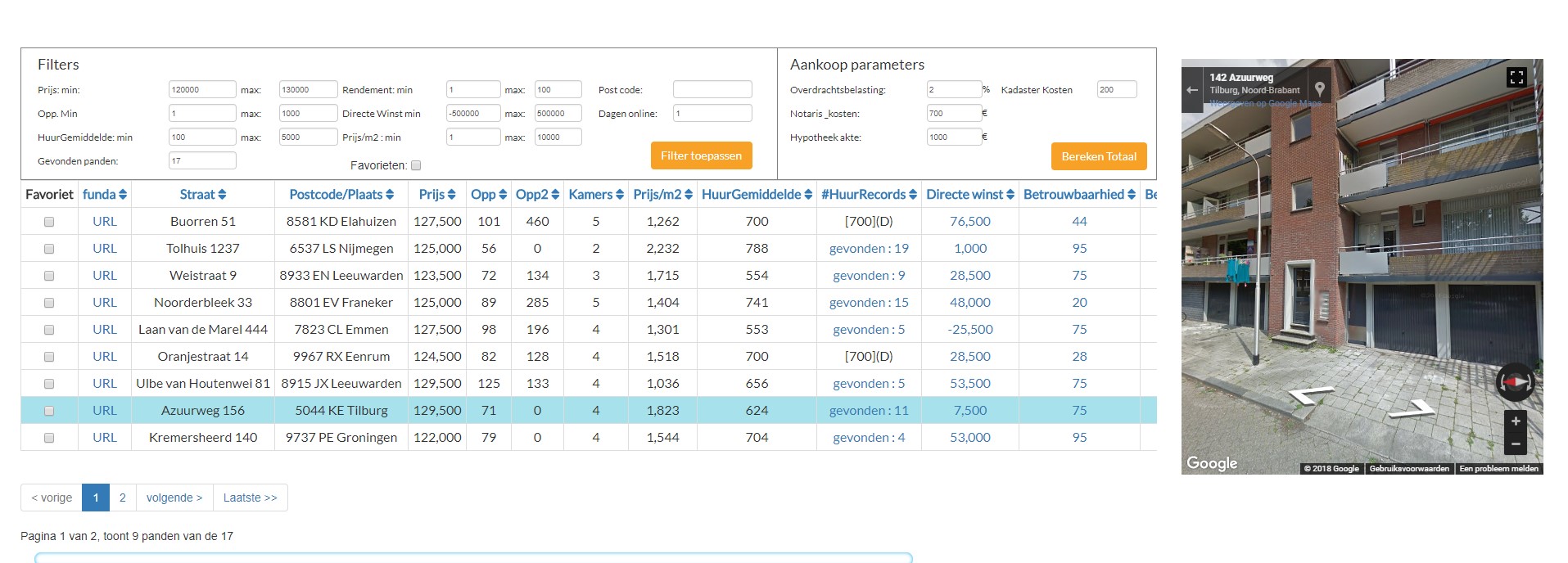The width and height of the screenshot is (1568, 563).
Task: Mark Buorren 51 as favorite
Action: click(x=49, y=222)
